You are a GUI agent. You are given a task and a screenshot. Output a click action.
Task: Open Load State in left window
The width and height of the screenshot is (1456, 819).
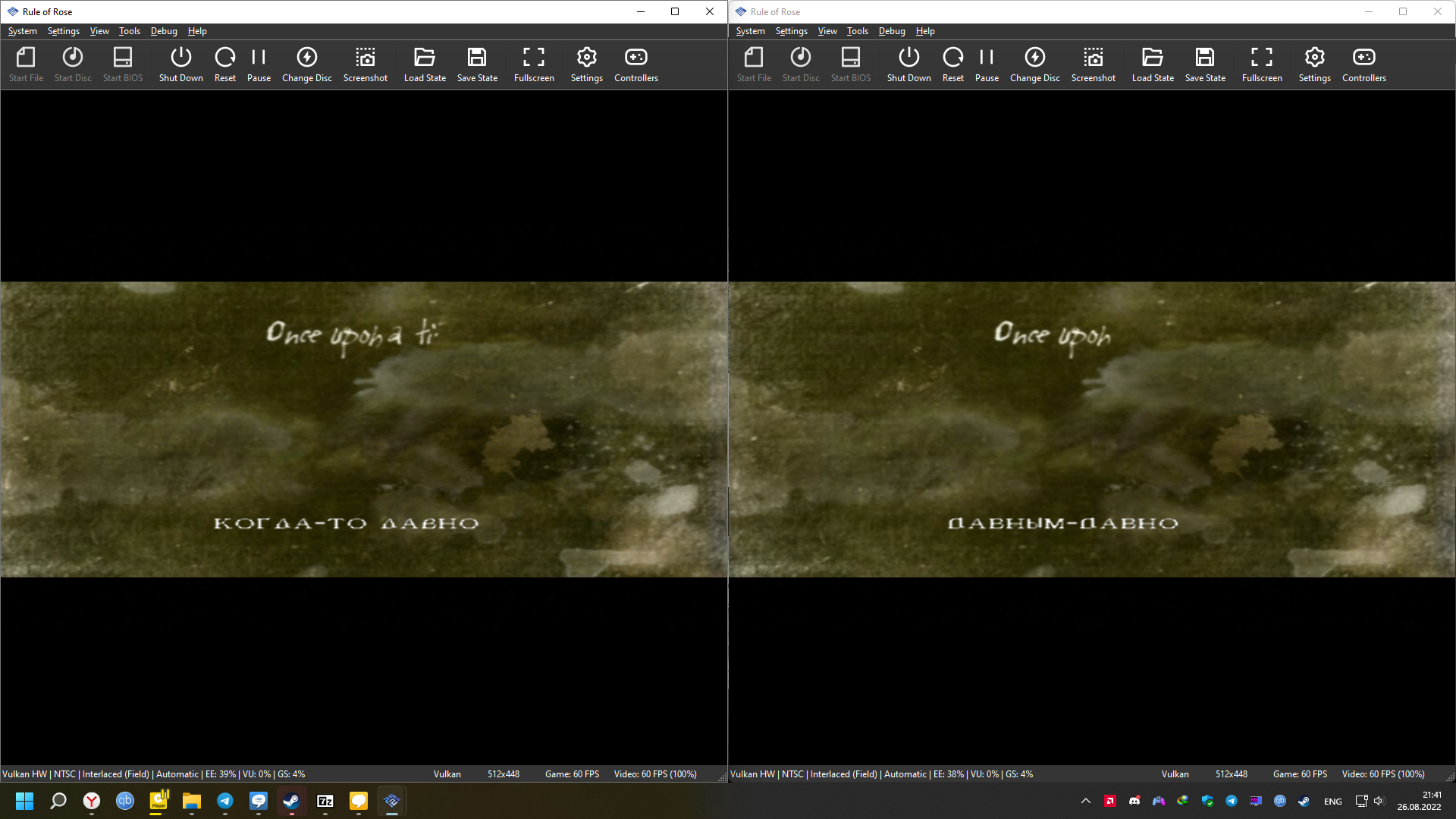tap(425, 65)
